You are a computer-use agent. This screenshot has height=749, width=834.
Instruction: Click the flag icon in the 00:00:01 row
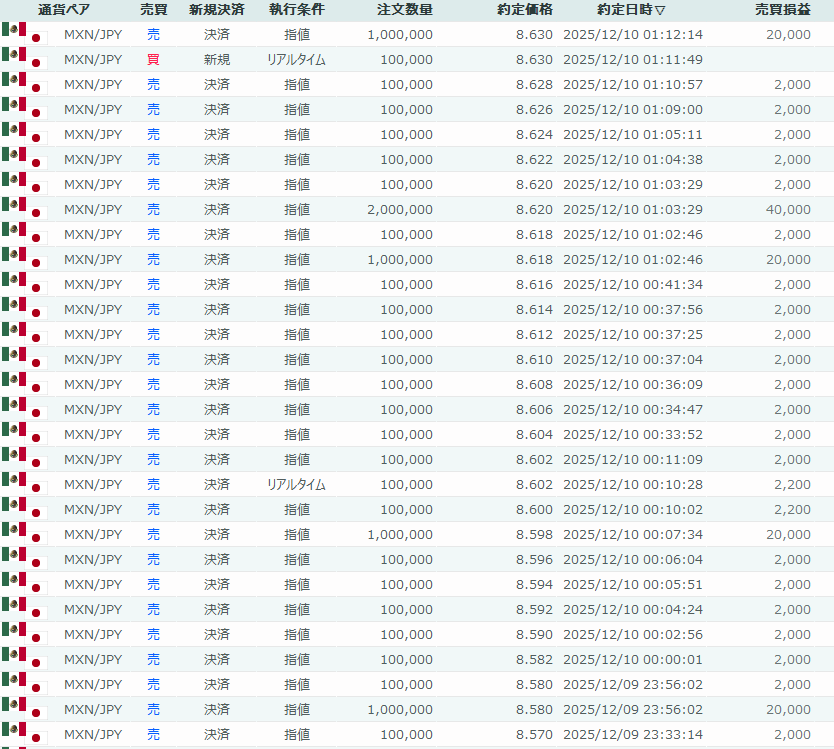click(24, 659)
